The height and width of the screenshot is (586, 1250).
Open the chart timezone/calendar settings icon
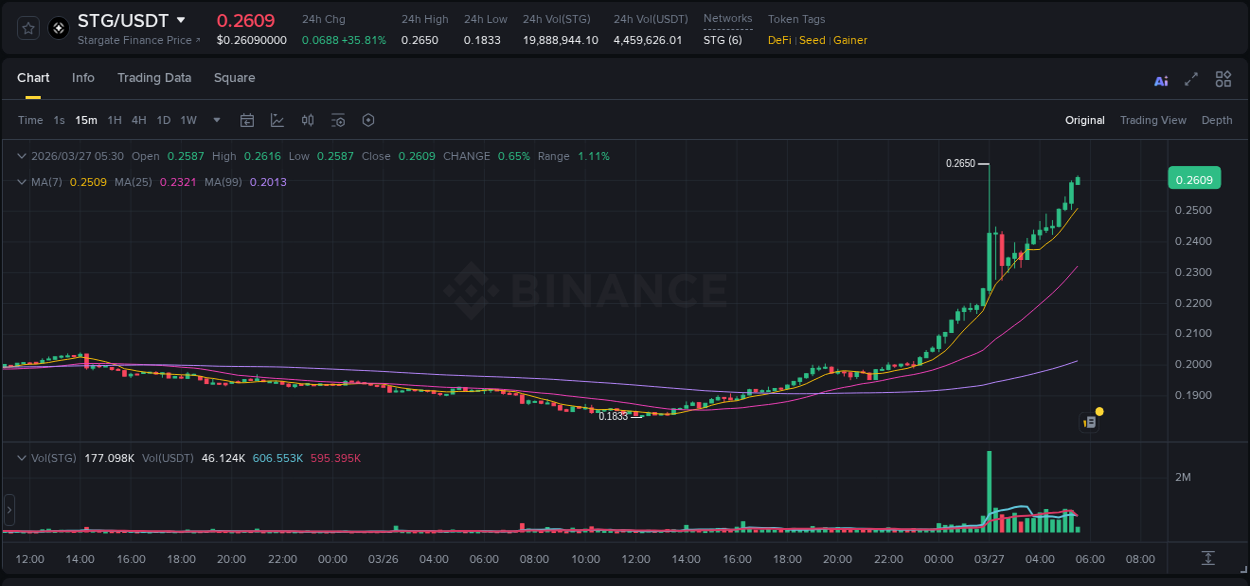pyautogui.click(x=247, y=120)
